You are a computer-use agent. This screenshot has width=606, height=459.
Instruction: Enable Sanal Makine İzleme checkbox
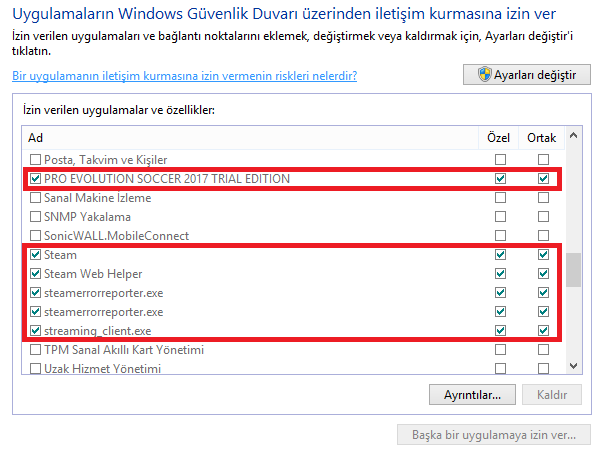(35, 198)
